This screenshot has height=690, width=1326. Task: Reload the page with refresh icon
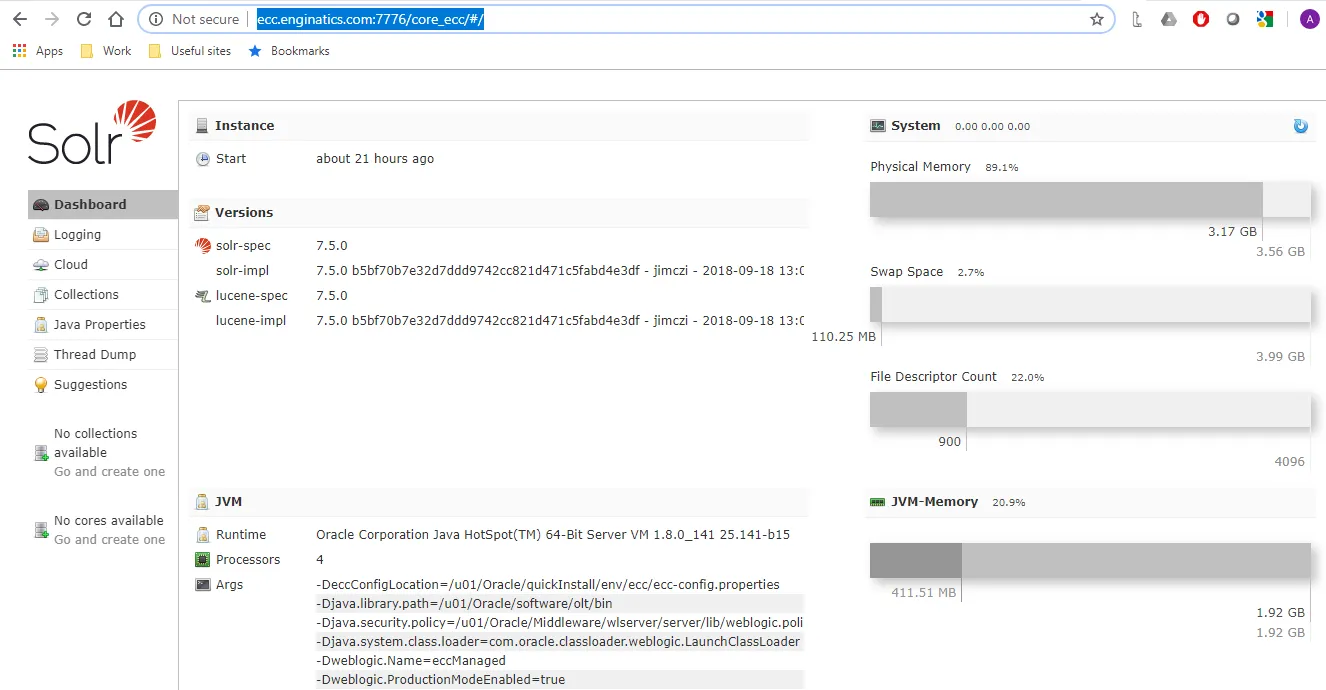[84, 19]
